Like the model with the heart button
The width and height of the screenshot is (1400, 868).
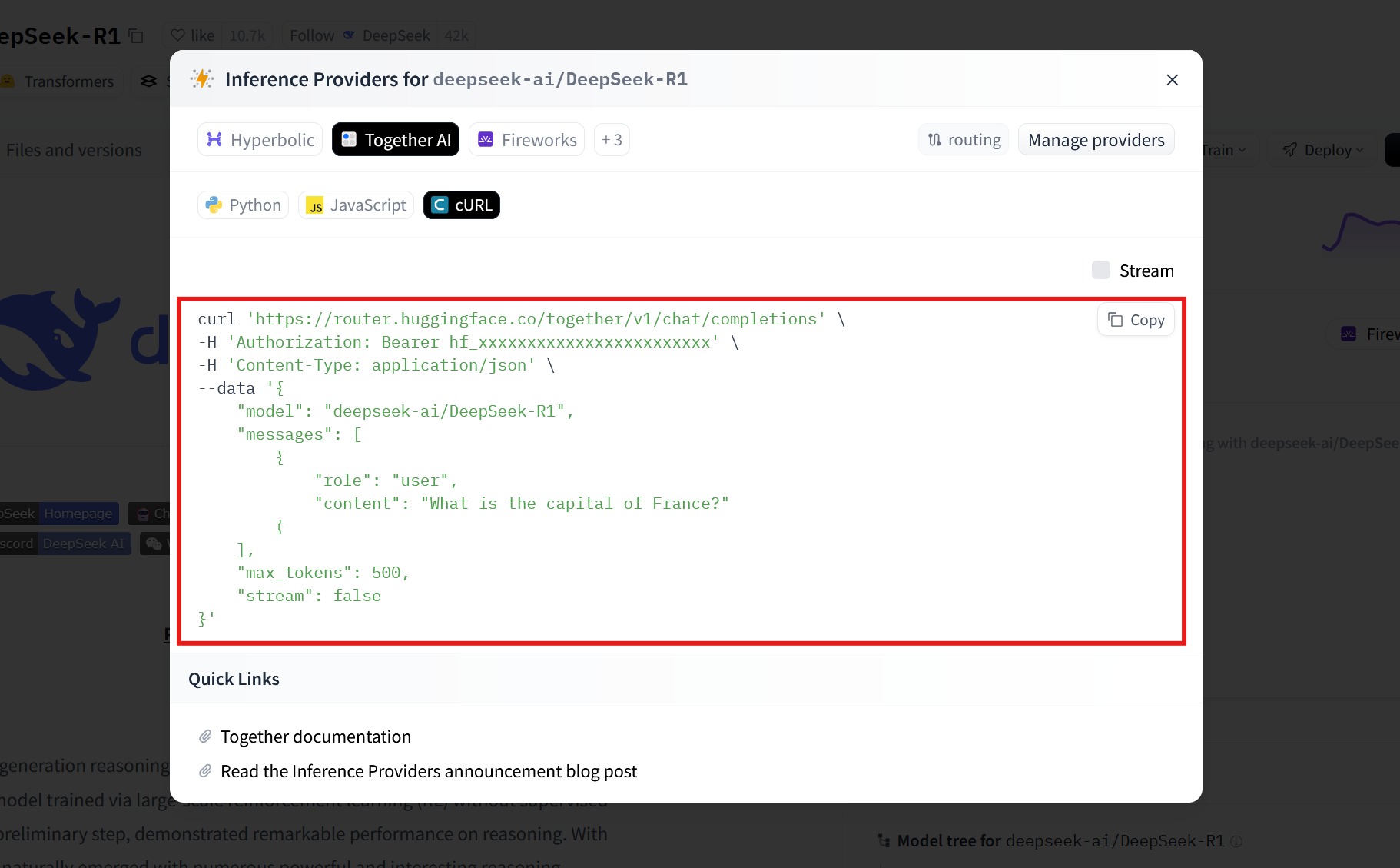tap(192, 35)
